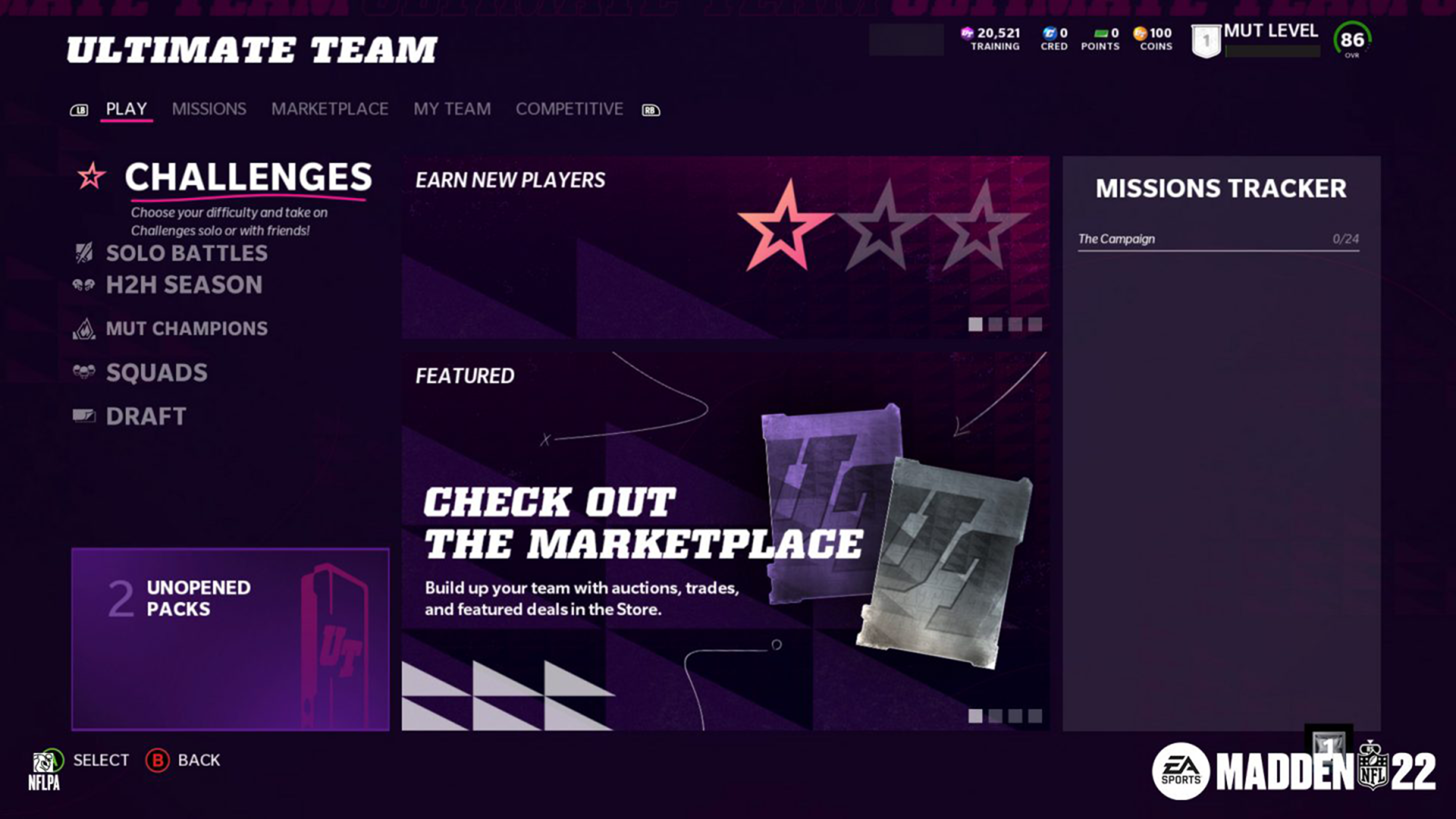This screenshot has height=819, width=1456.
Task: Select the Check Out The Marketplace banner
Action: click(726, 541)
